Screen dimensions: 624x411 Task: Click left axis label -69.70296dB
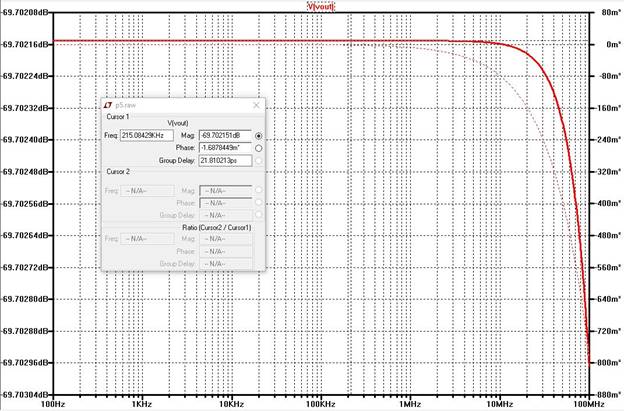pyautogui.click(x=25, y=362)
